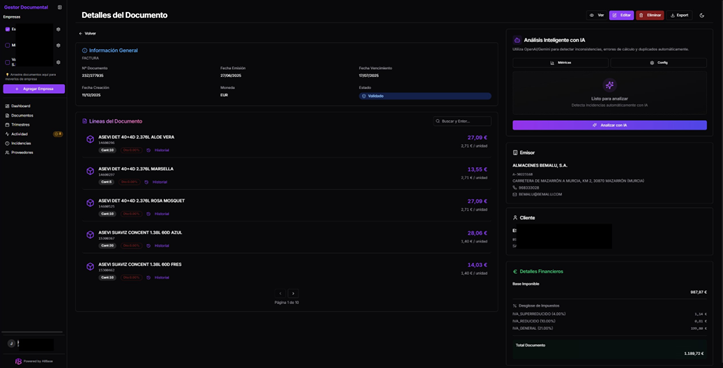Viewport: 723px width, 368px height.
Task: Click the Lineas del Documento file icon
Action: [x=84, y=121]
